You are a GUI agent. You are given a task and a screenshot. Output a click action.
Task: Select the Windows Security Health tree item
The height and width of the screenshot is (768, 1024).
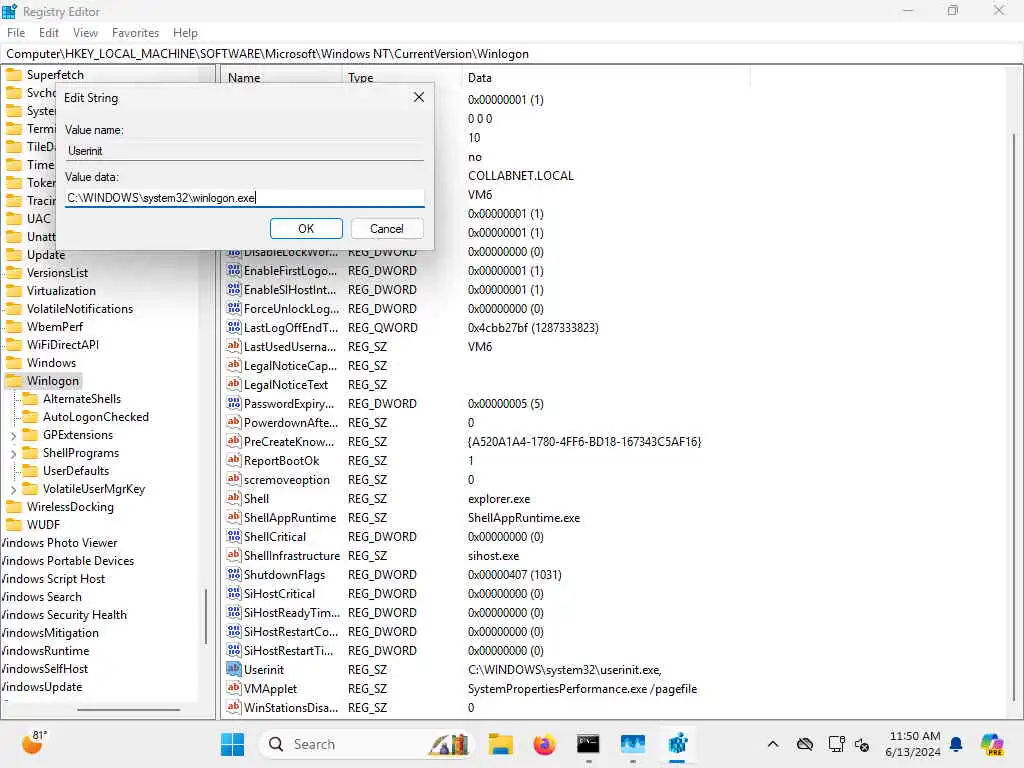64,615
